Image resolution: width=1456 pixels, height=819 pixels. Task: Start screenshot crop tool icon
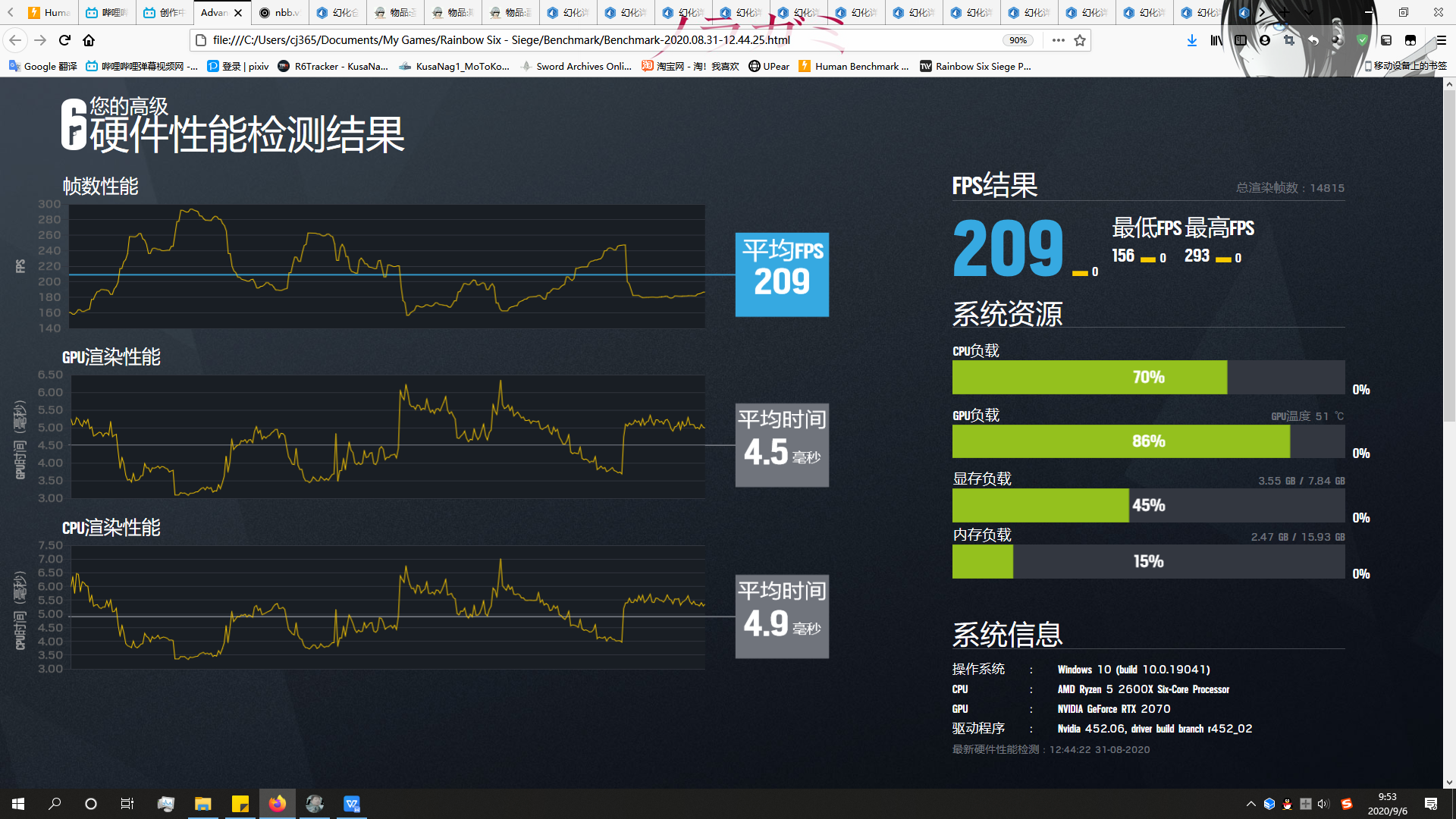pos(1289,40)
